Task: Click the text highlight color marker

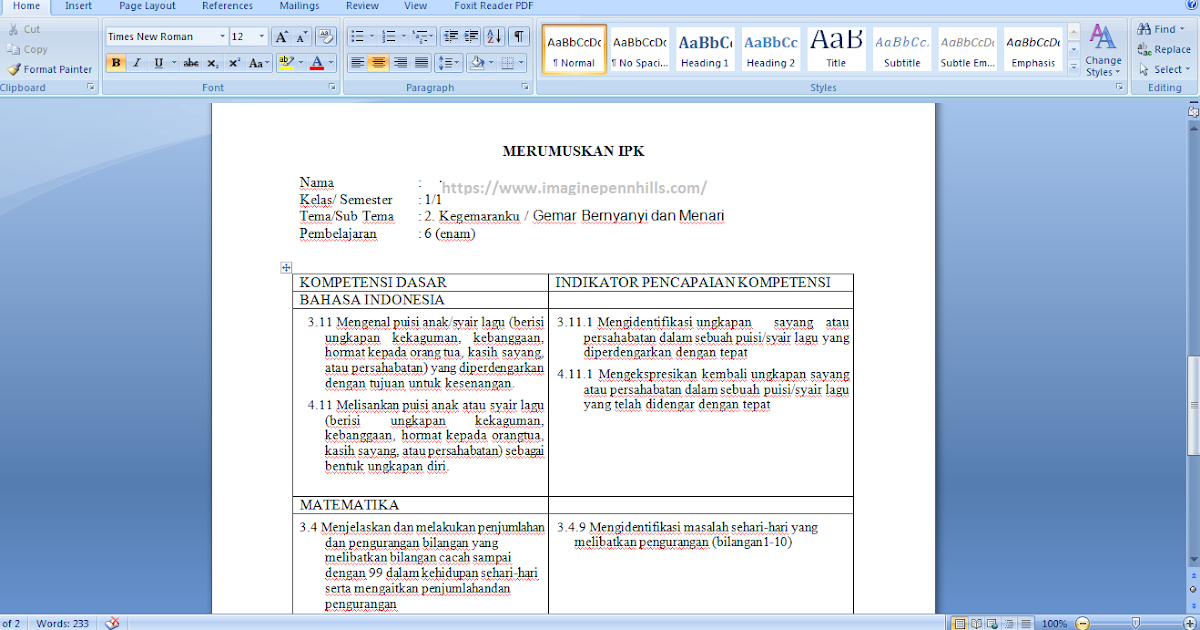Action: click(x=285, y=63)
